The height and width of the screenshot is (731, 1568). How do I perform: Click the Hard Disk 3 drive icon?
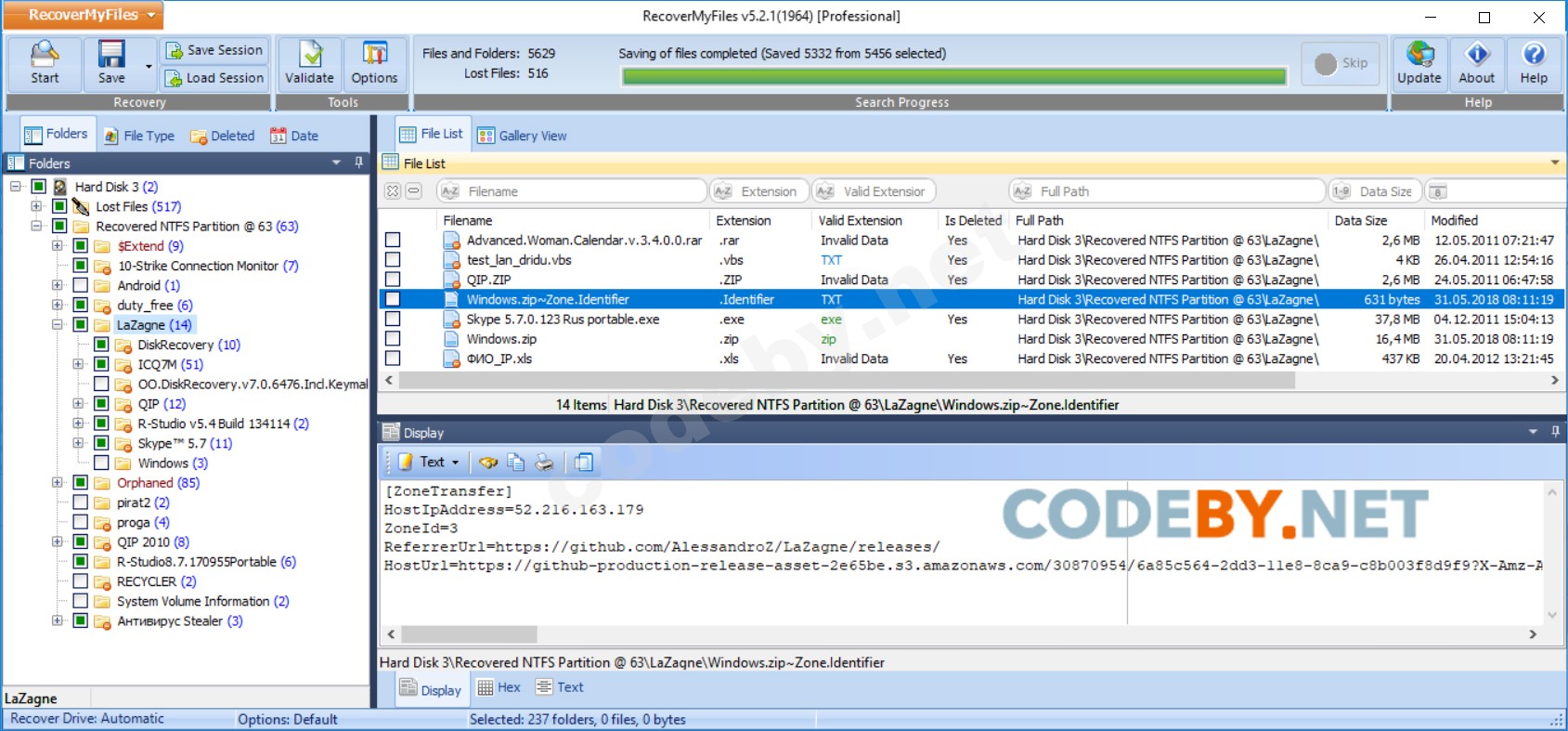[x=60, y=187]
